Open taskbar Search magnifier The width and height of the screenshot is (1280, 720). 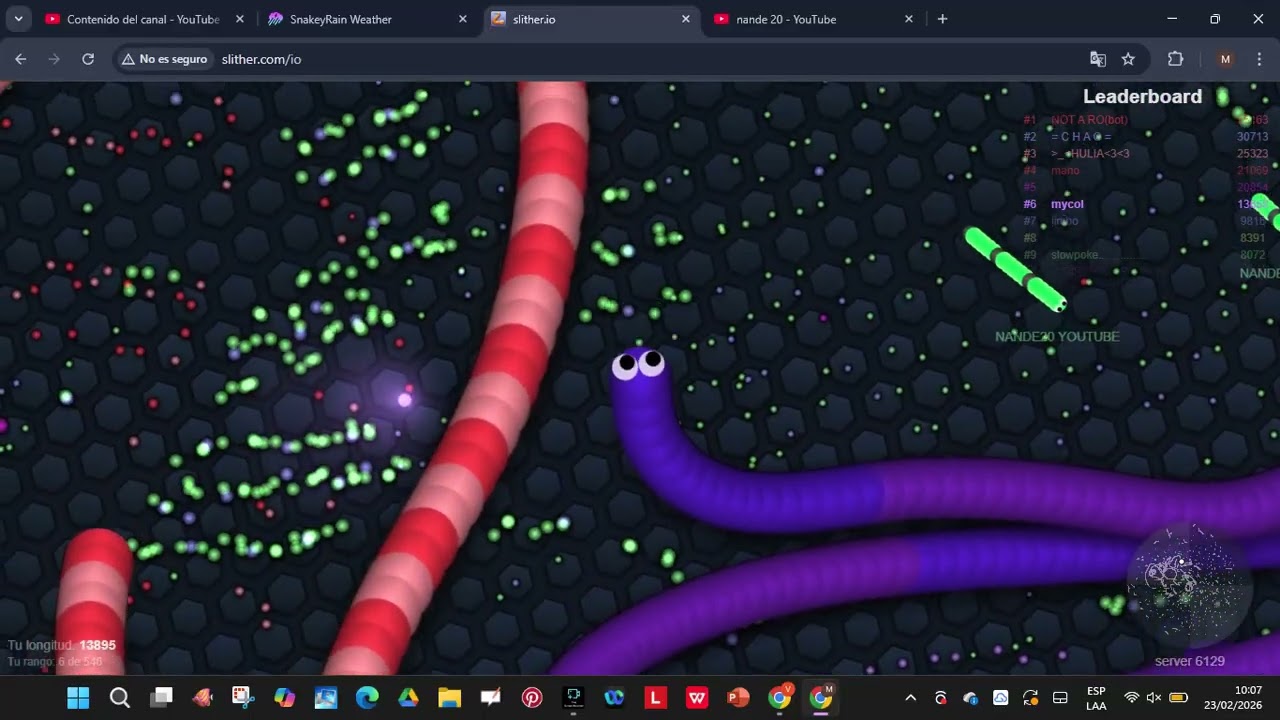120,698
